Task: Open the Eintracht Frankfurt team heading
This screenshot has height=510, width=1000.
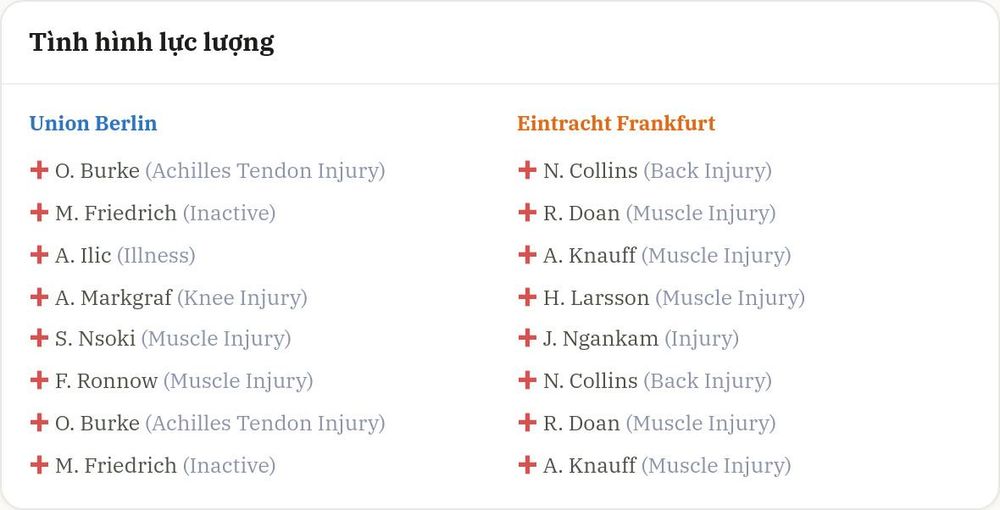Action: point(616,123)
